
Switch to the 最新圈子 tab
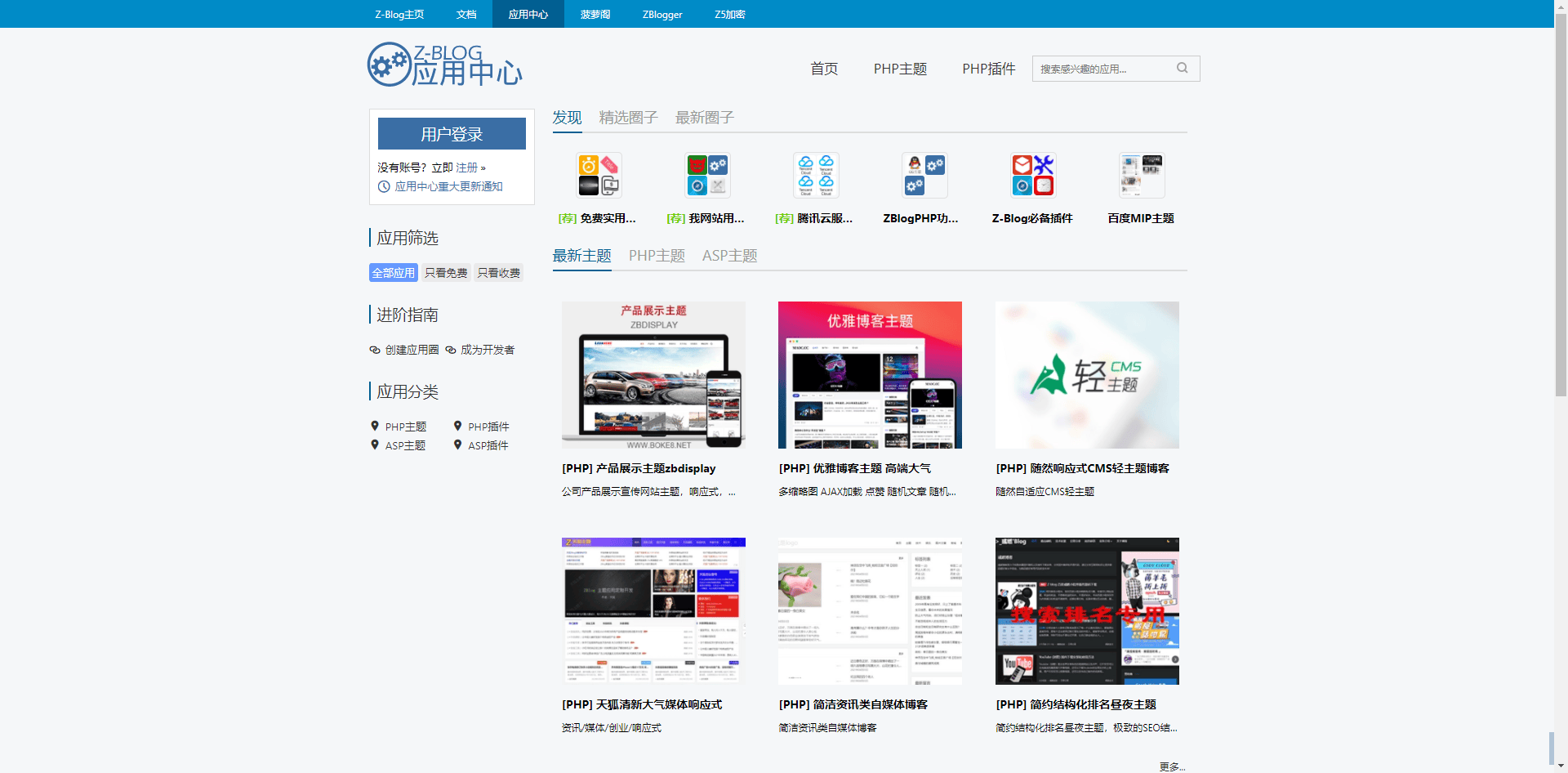point(704,118)
